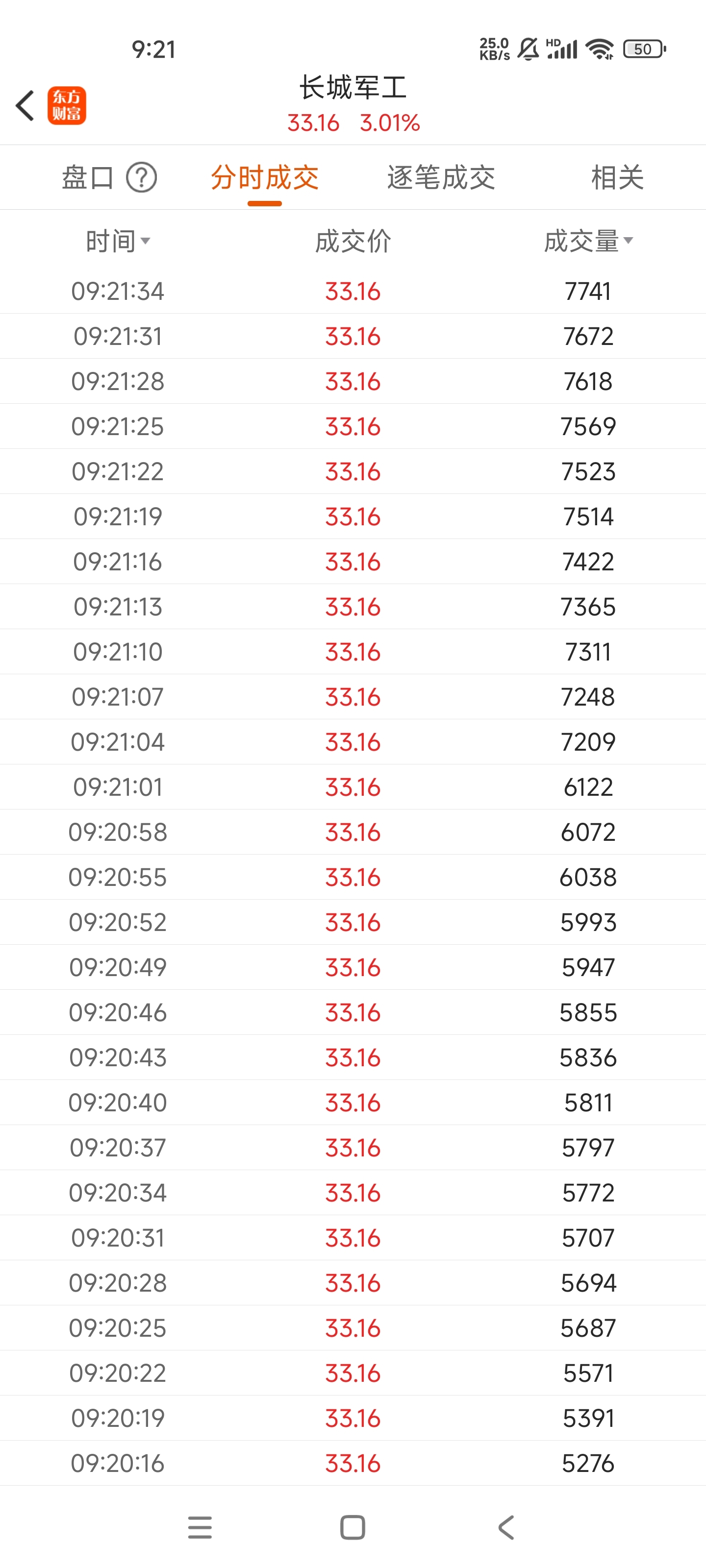Select the 分时成交 tab
The height and width of the screenshot is (1568, 706).
pyautogui.click(x=264, y=178)
